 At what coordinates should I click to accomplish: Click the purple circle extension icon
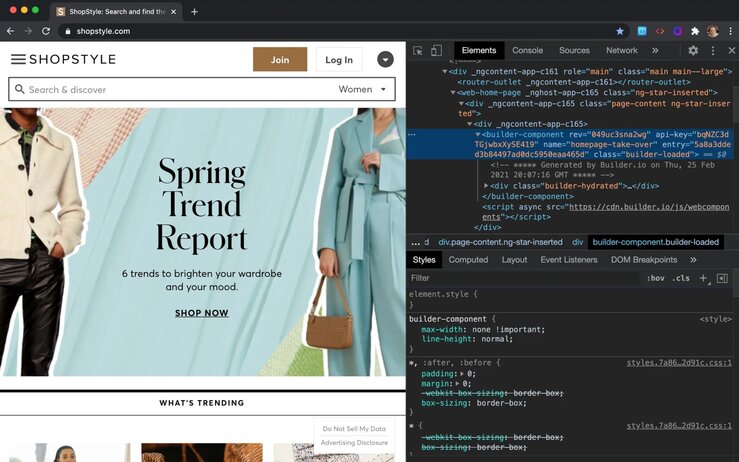point(677,31)
